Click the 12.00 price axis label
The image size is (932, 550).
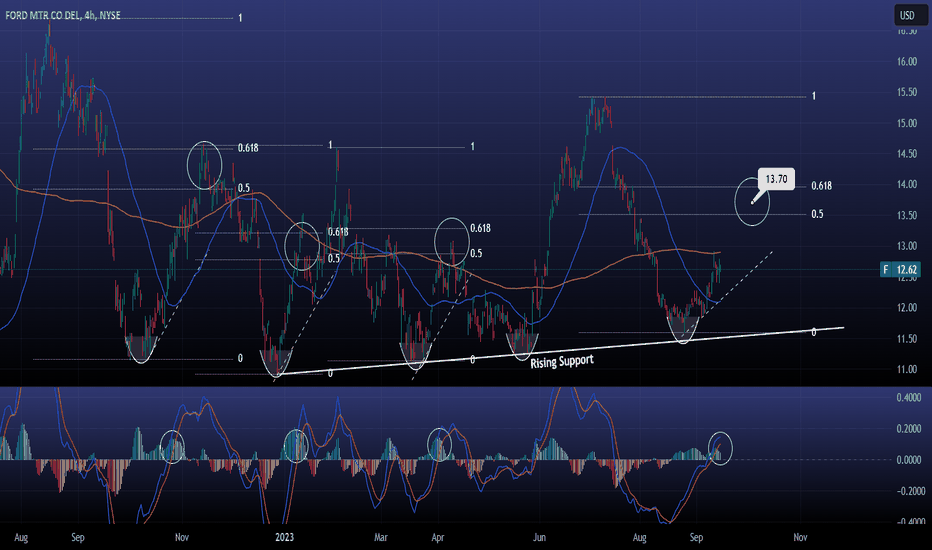(x=906, y=308)
